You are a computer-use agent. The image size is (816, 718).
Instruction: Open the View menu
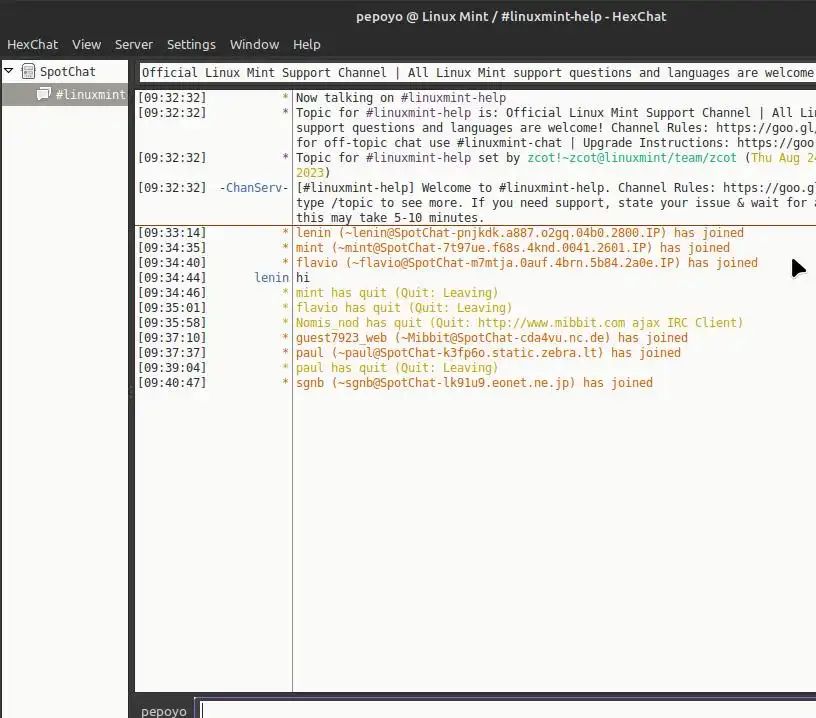click(86, 45)
